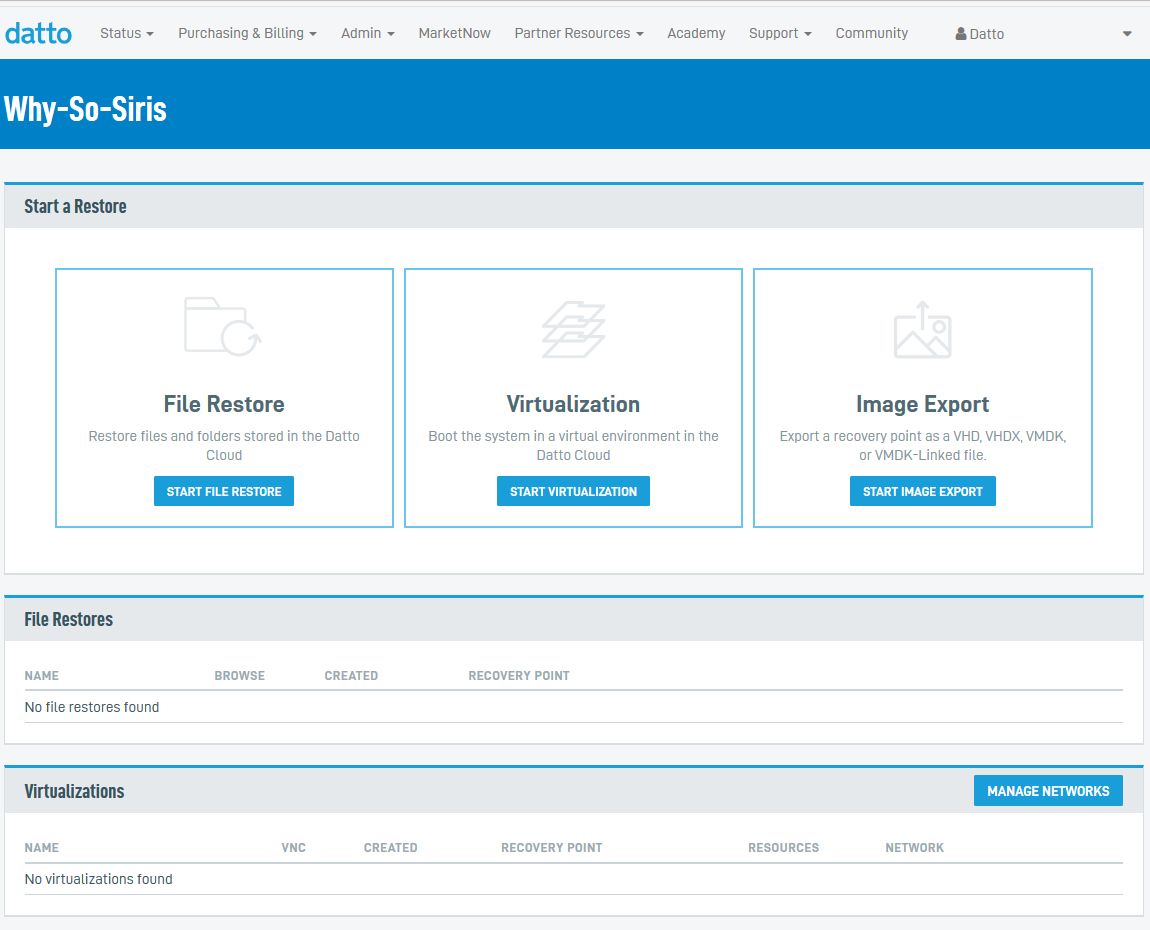Click the Datto user account icon
This screenshot has height=930, width=1150.
(961, 34)
